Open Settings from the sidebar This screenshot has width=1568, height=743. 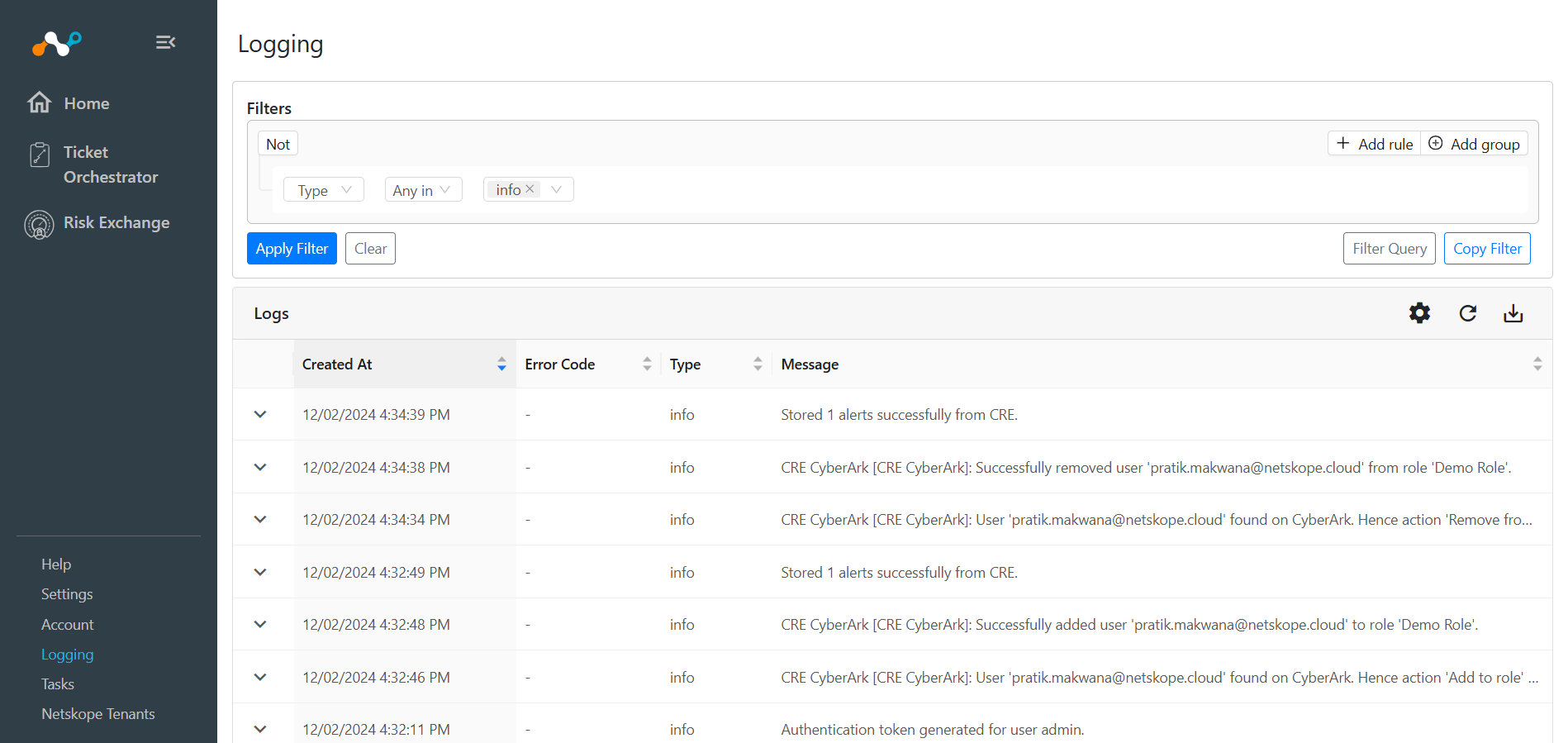(67, 594)
